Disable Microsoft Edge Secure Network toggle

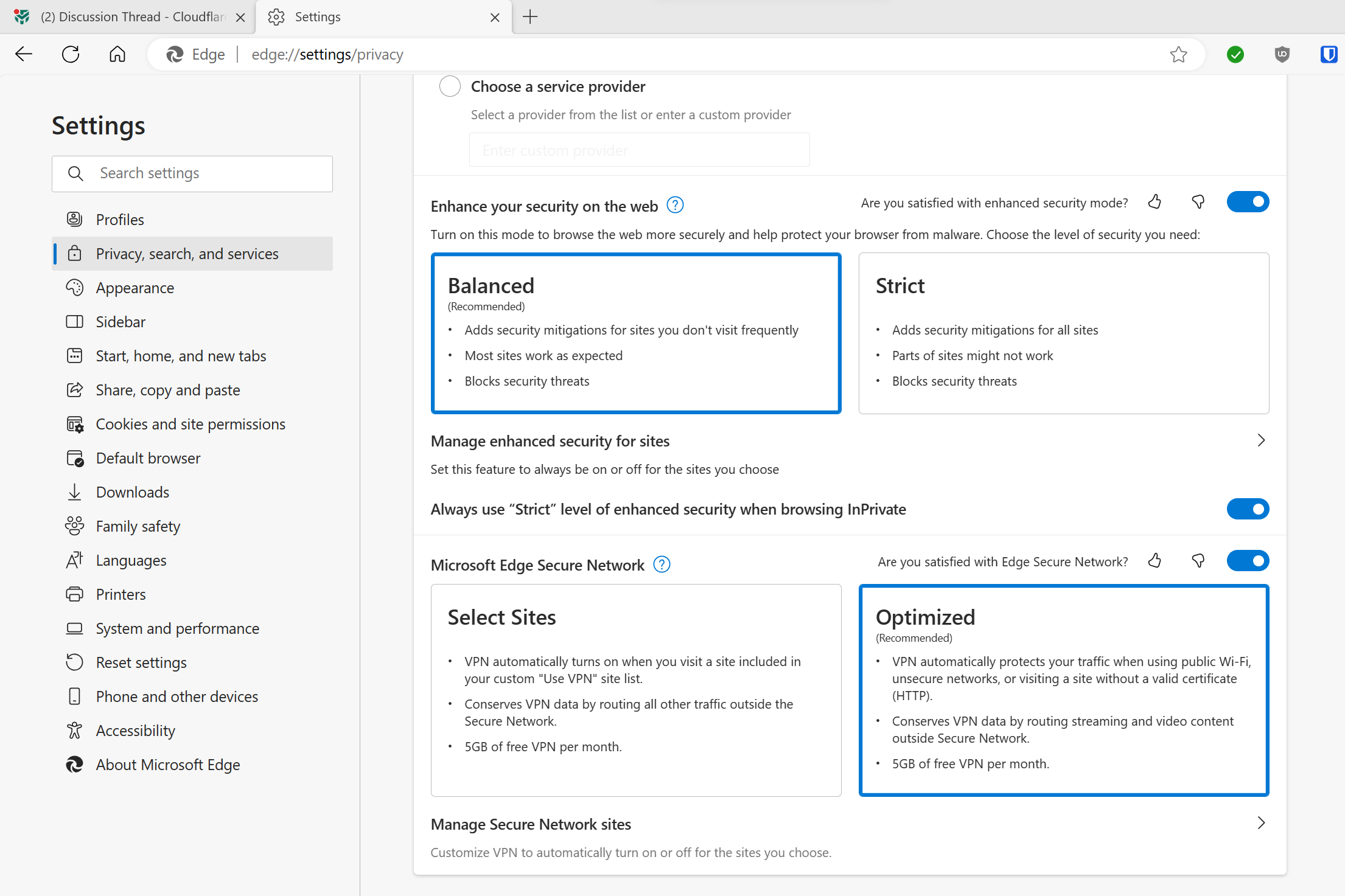pos(1247,561)
